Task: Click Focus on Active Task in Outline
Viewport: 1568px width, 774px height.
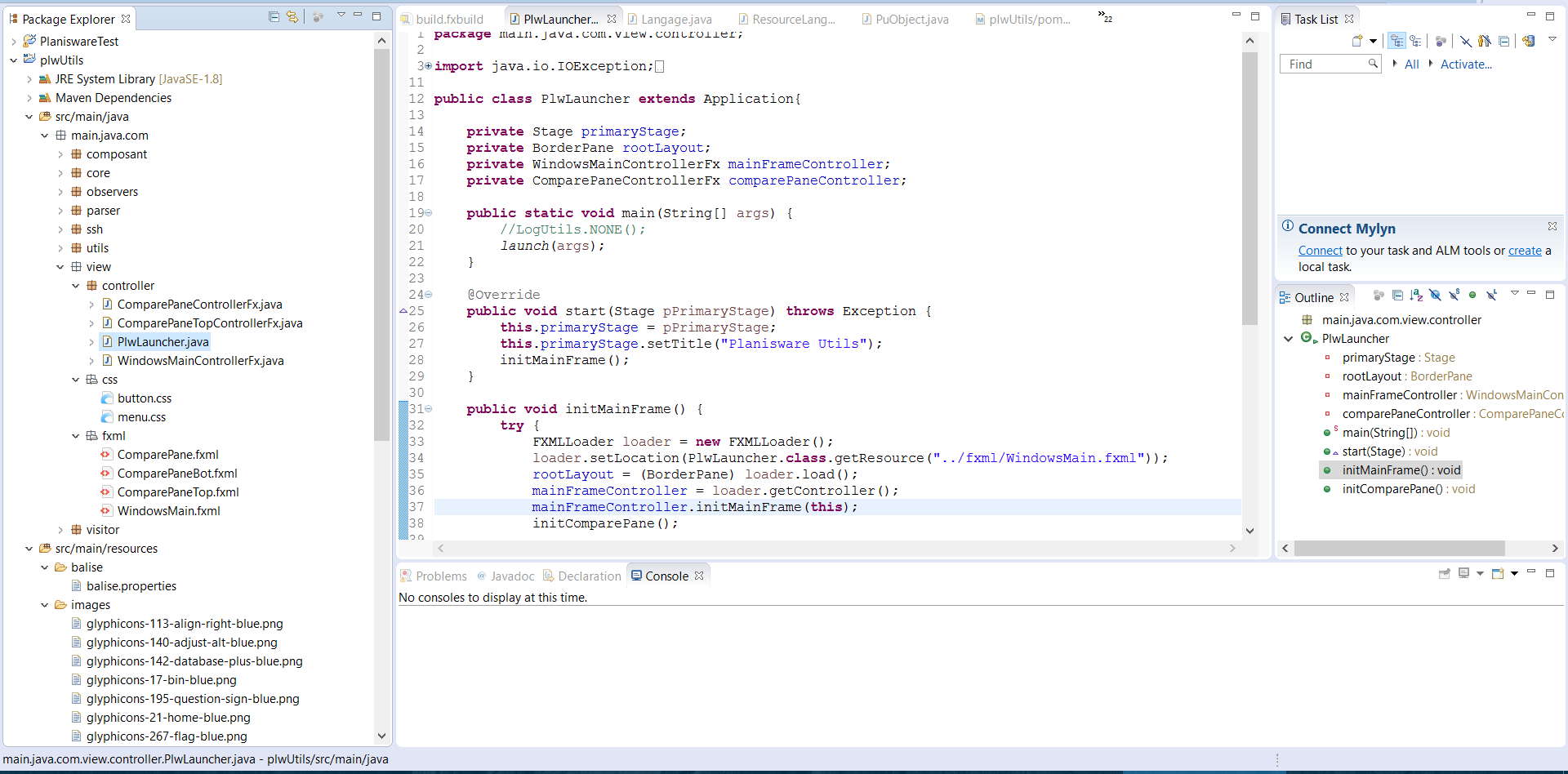Action: point(1379,296)
